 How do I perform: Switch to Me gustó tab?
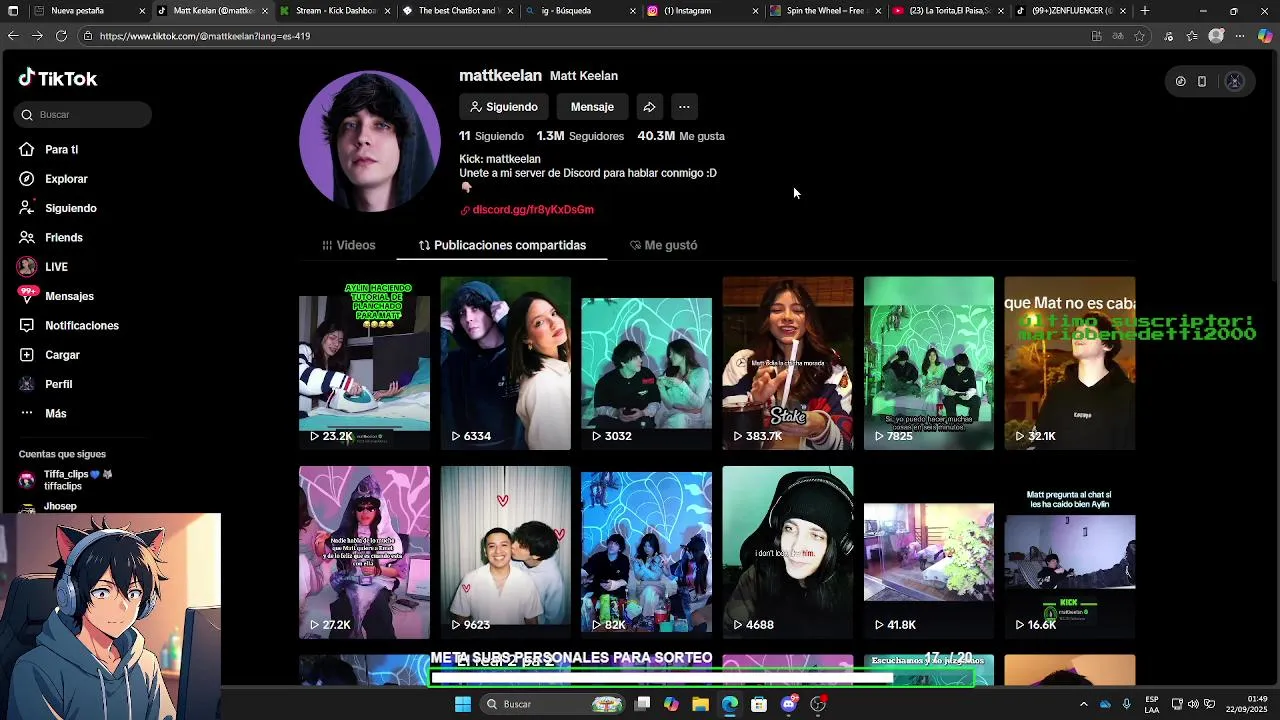click(663, 245)
